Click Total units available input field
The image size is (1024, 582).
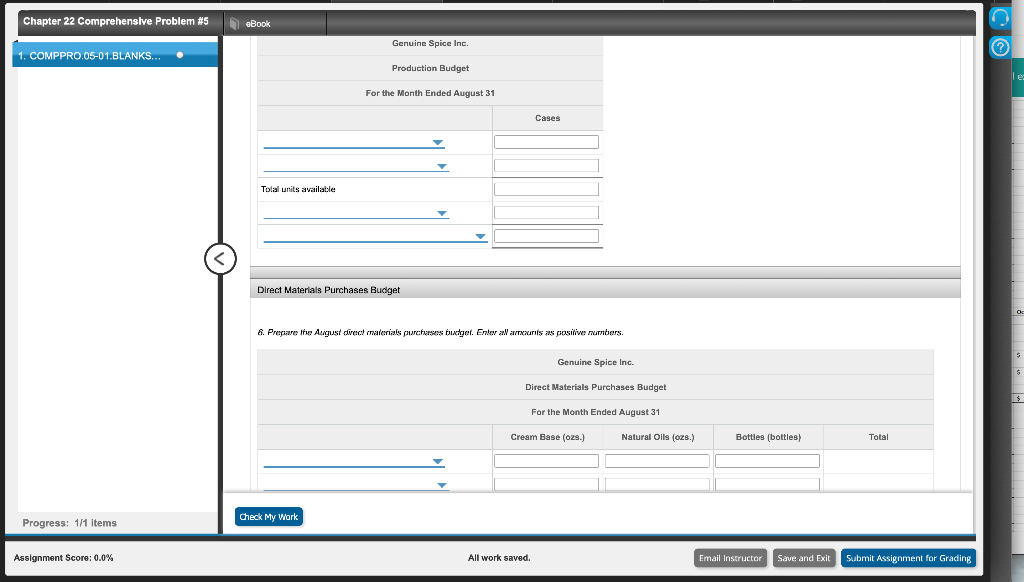coord(546,189)
